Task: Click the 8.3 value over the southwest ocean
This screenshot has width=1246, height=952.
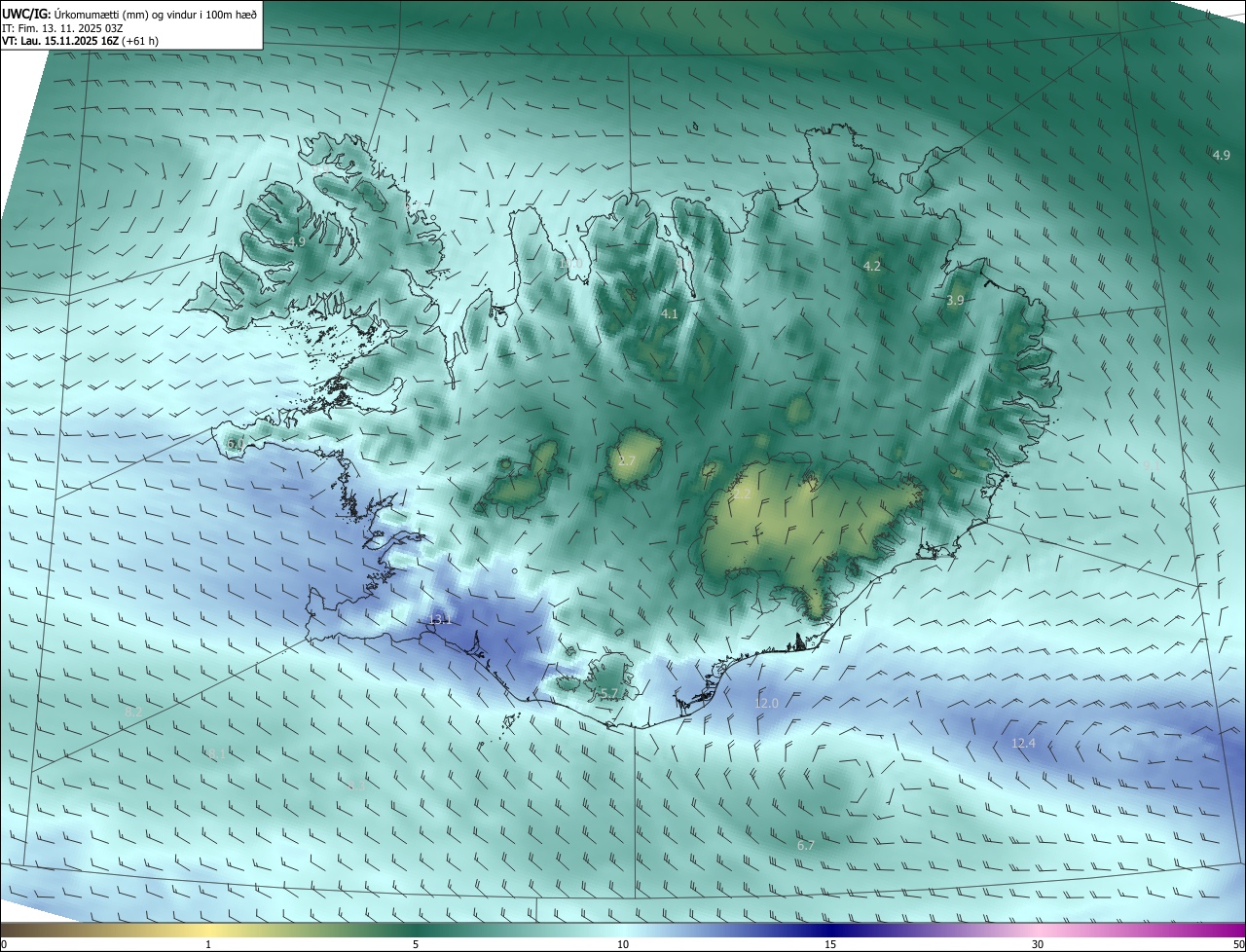Action: [356, 785]
